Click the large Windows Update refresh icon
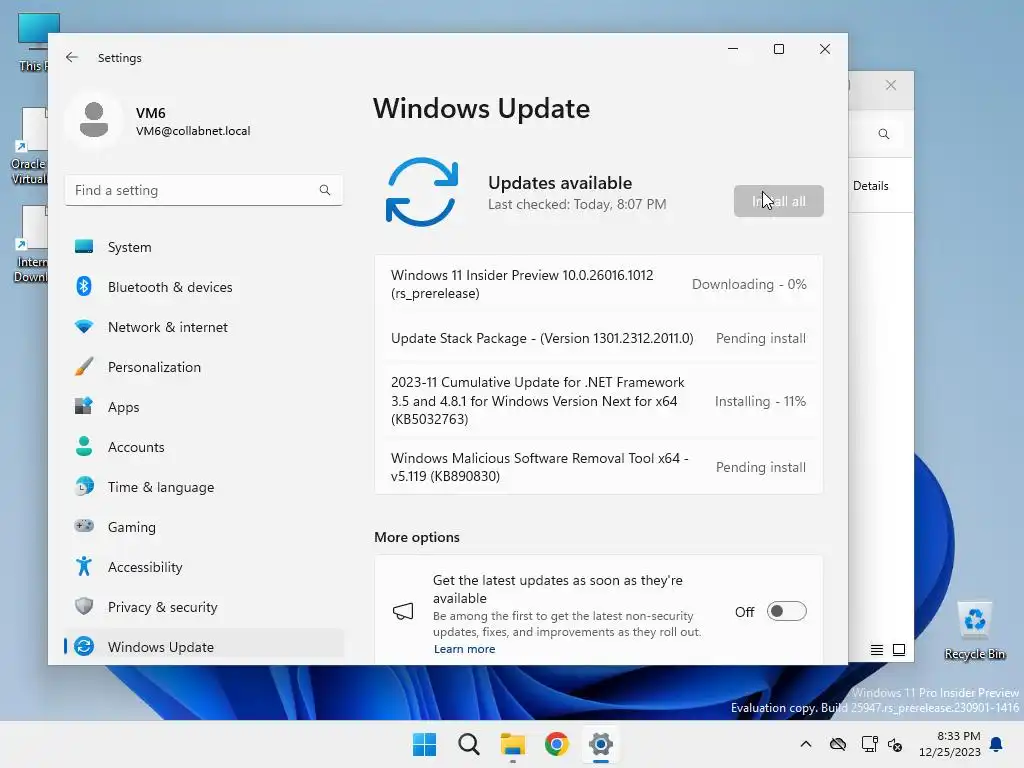Viewport: 1024px width, 768px height. tap(422, 192)
